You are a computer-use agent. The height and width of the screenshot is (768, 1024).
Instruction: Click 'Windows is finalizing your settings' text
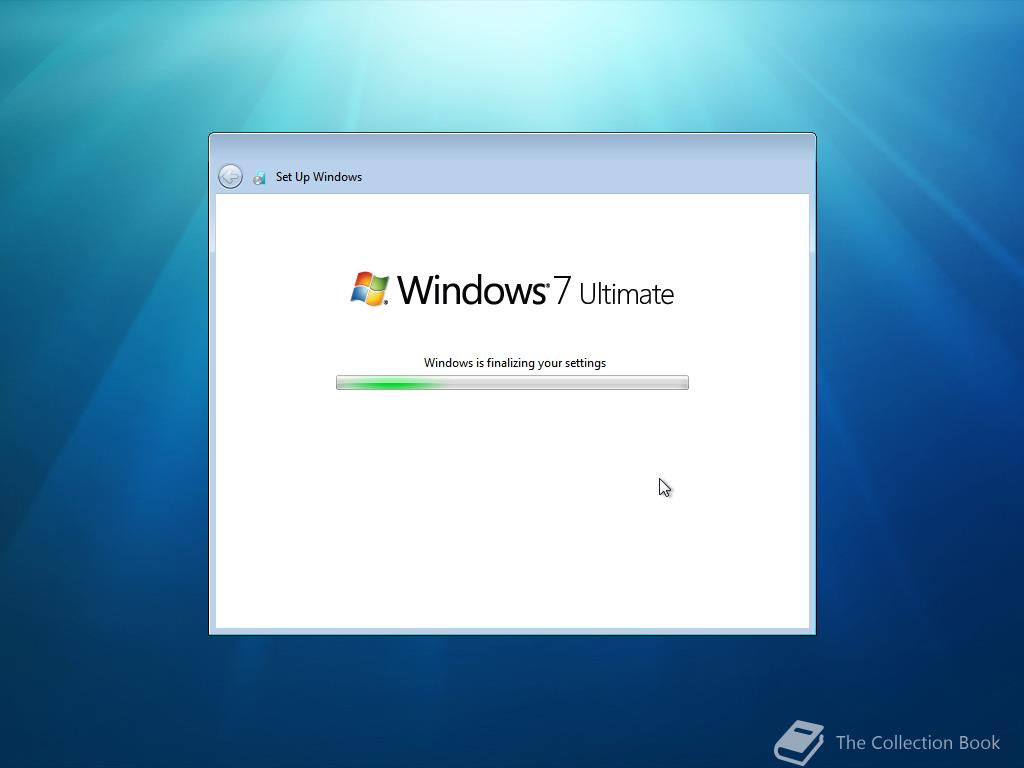(x=515, y=363)
